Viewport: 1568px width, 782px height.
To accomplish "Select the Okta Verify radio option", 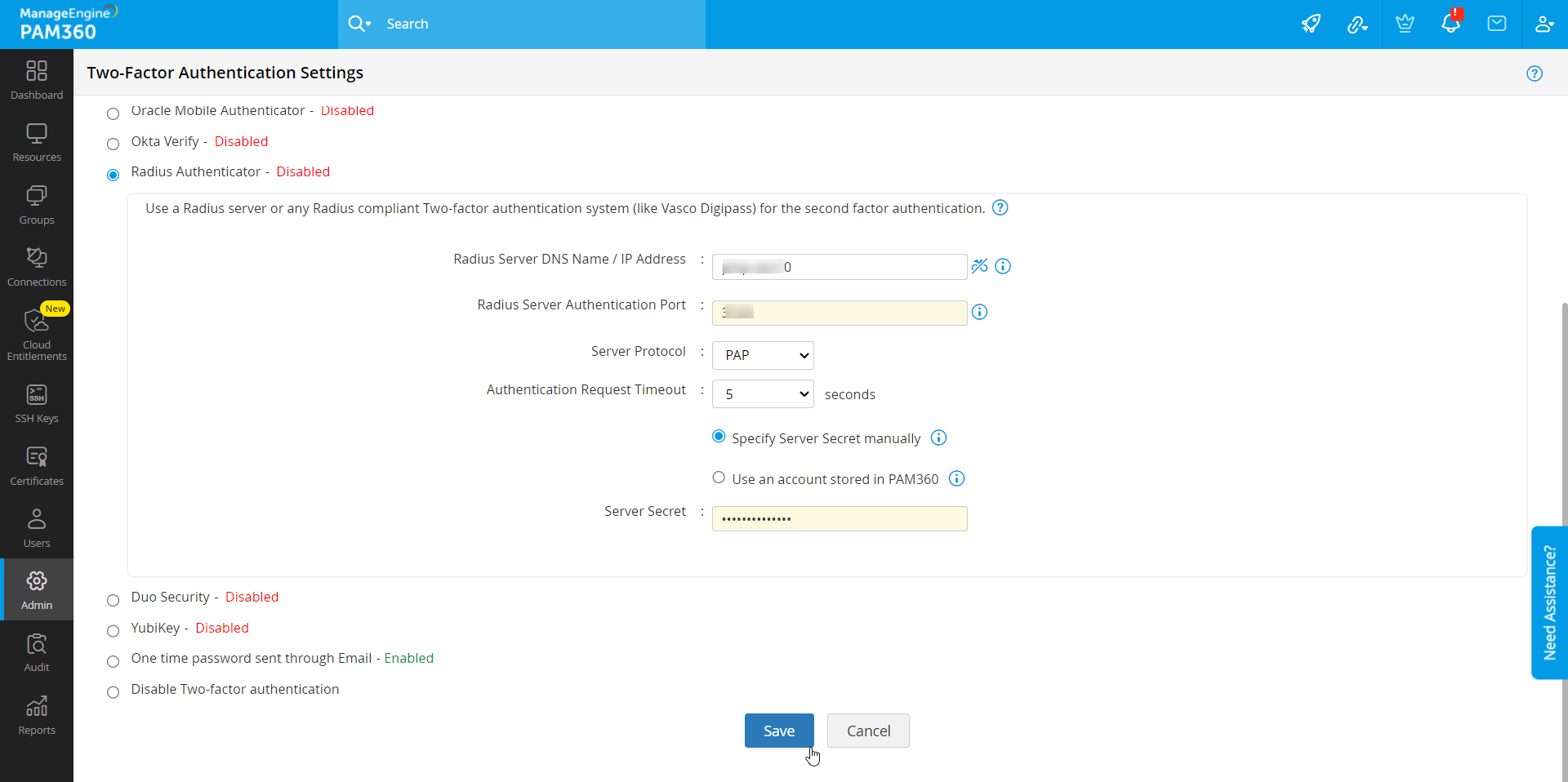I will [x=114, y=144].
